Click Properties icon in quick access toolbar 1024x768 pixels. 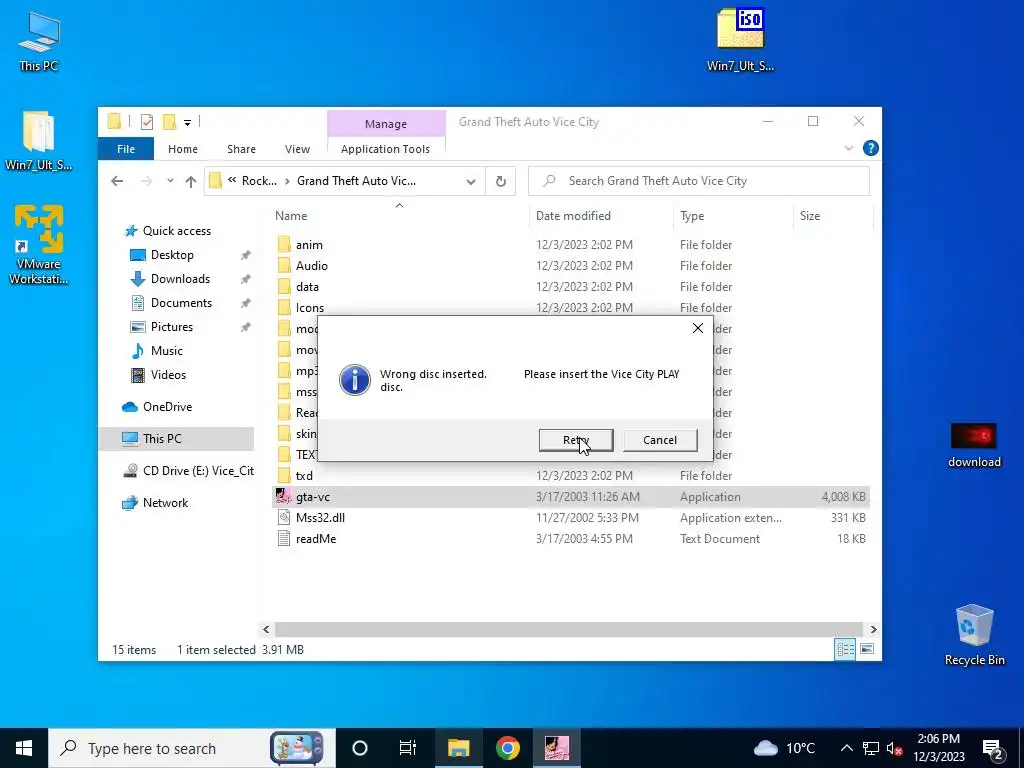[147, 121]
